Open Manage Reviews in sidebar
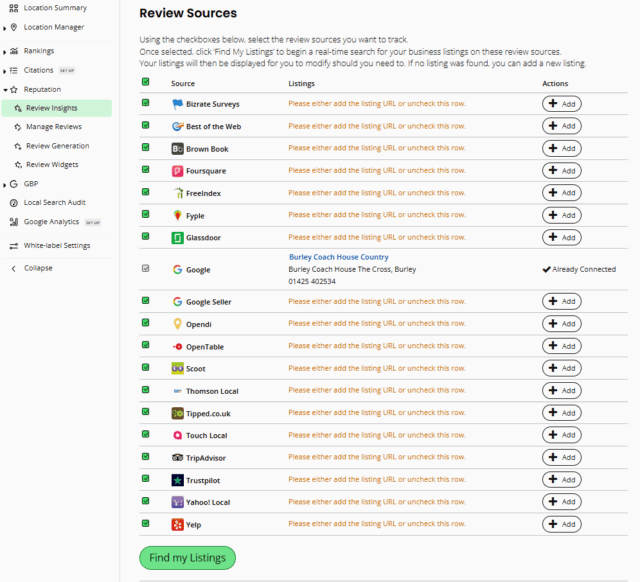The width and height of the screenshot is (640, 582). click(x=53, y=127)
